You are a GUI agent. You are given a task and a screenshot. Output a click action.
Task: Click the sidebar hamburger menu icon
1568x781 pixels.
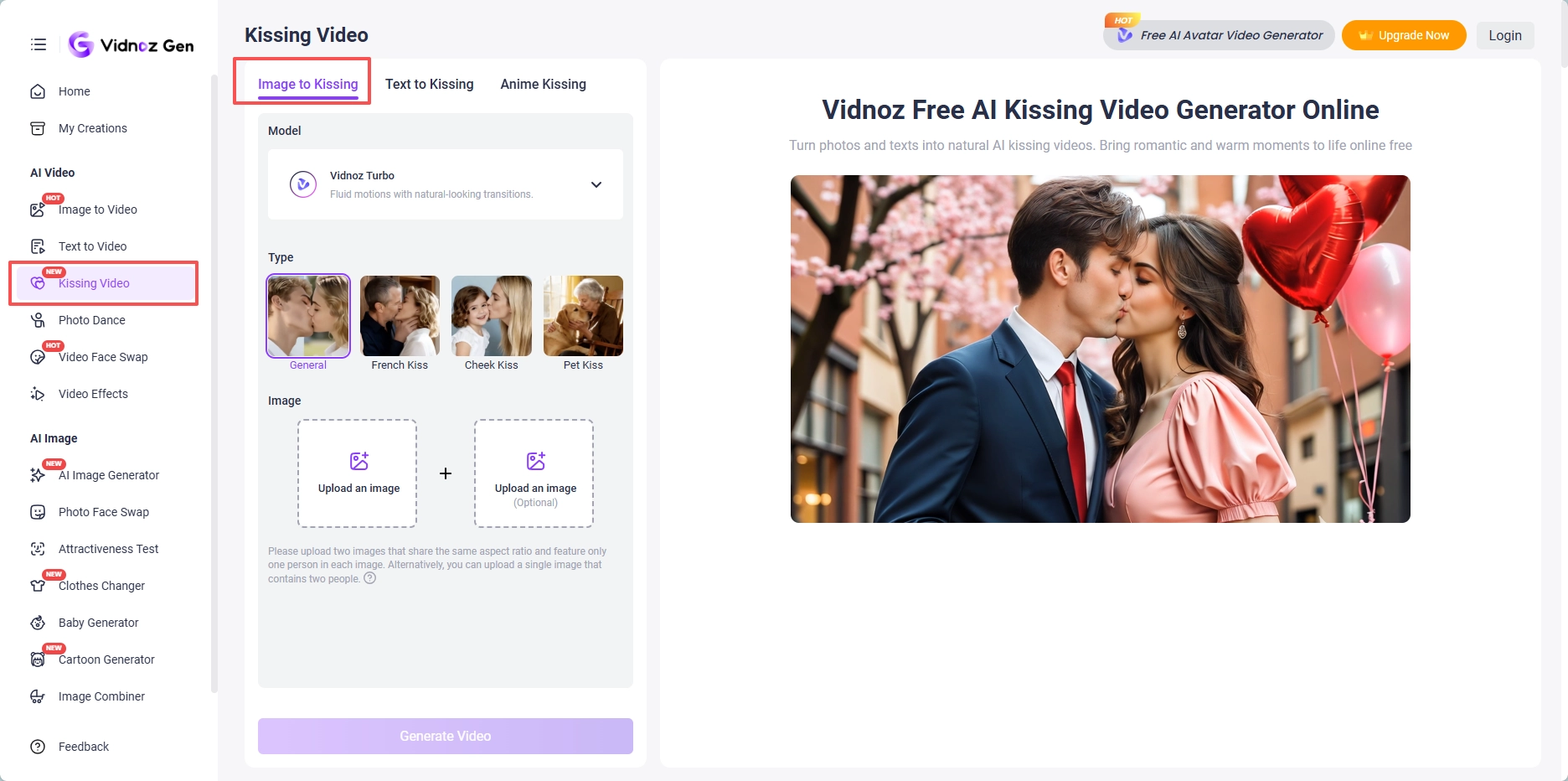pos(38,44)
